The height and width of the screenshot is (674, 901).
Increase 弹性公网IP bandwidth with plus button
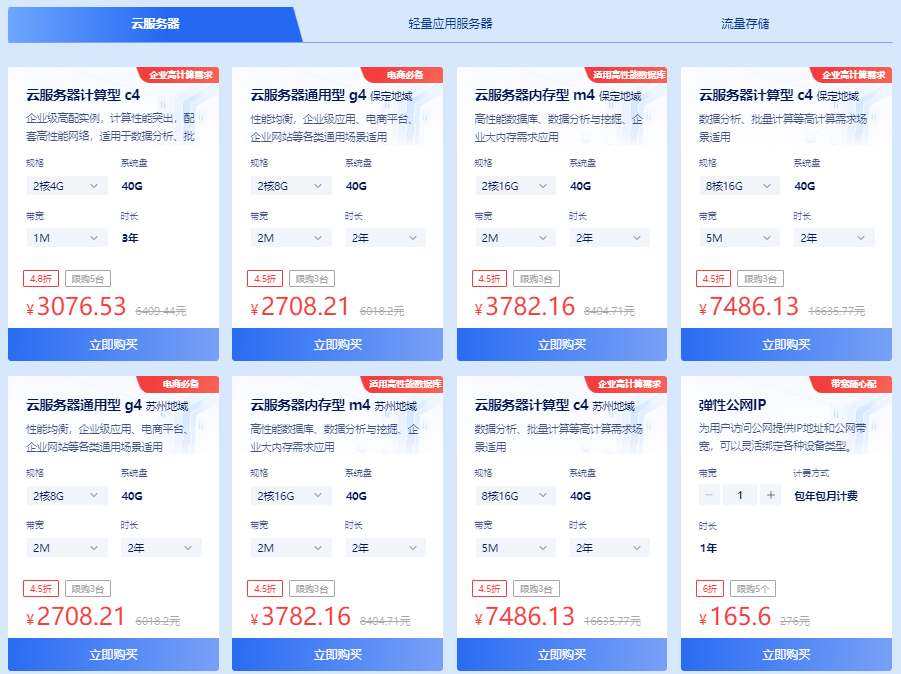[771, 495]
